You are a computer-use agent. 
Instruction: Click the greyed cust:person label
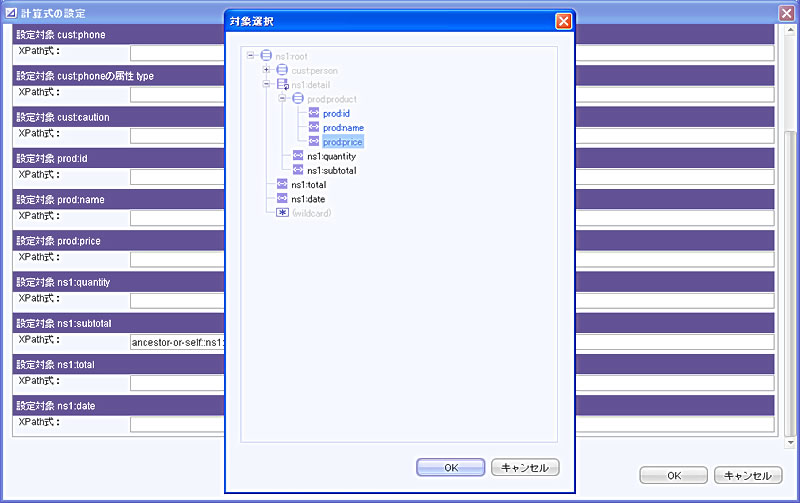point(314,70)
